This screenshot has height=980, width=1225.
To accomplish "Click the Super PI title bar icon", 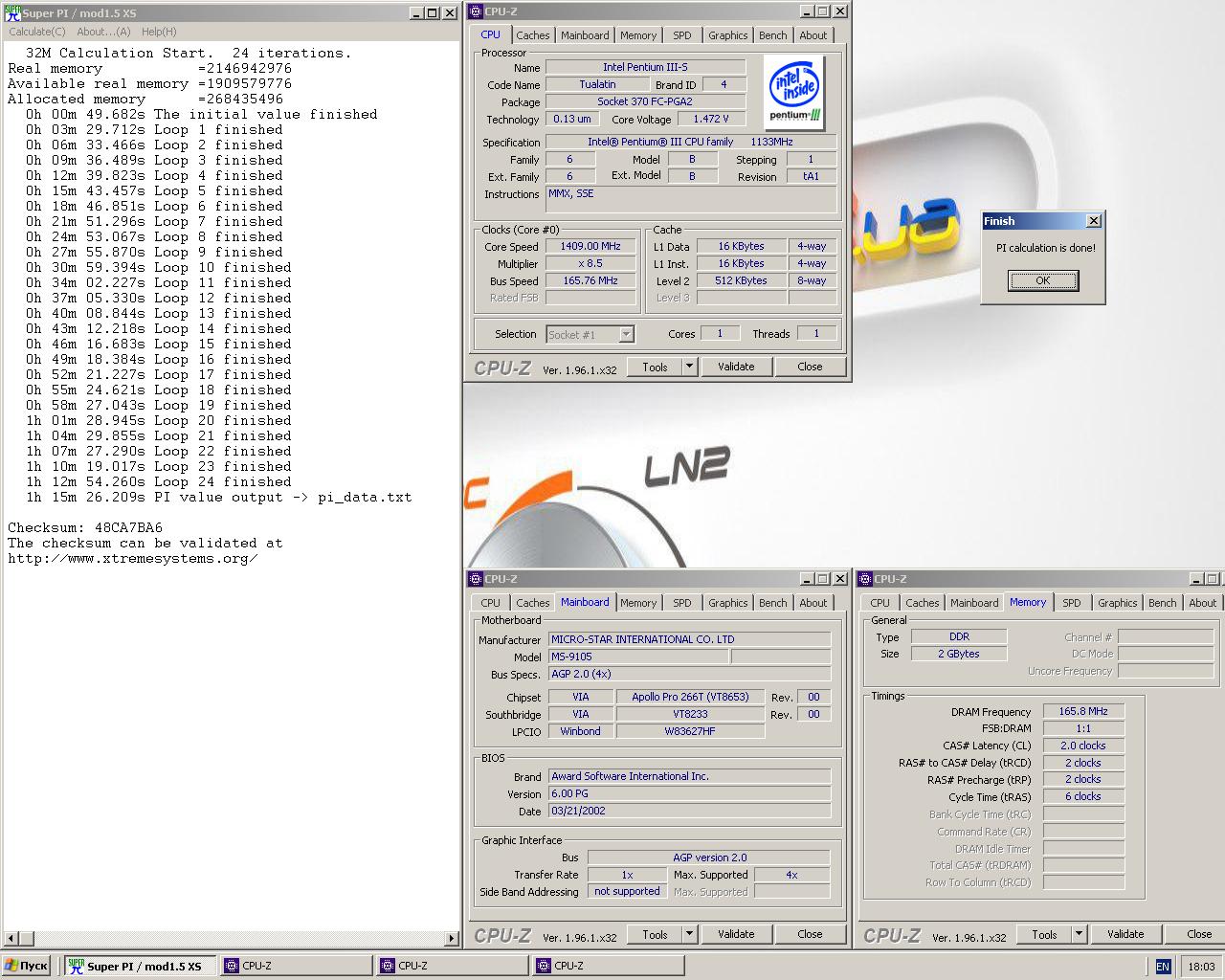I will (12, 13).
